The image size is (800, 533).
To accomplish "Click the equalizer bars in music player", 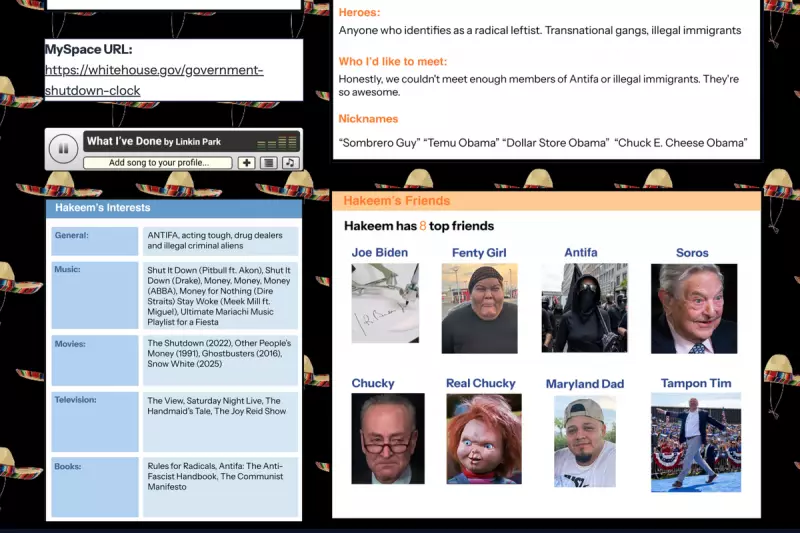I will (277, 142).
